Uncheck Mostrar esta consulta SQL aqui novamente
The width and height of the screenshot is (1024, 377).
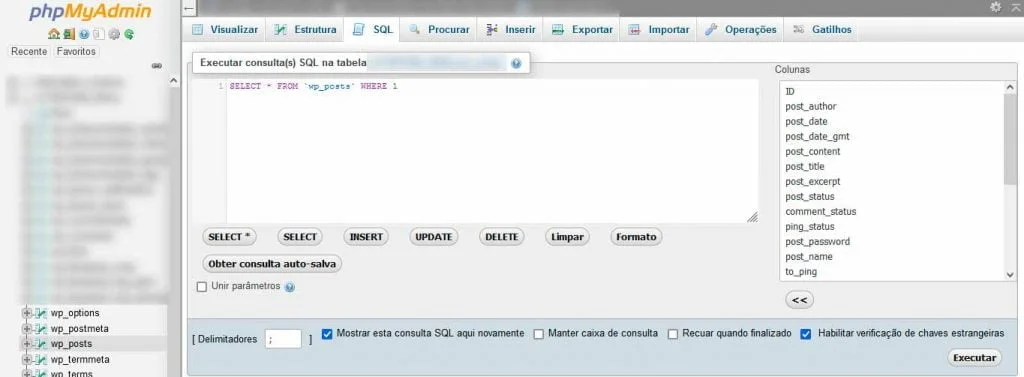tap(327, 334)
